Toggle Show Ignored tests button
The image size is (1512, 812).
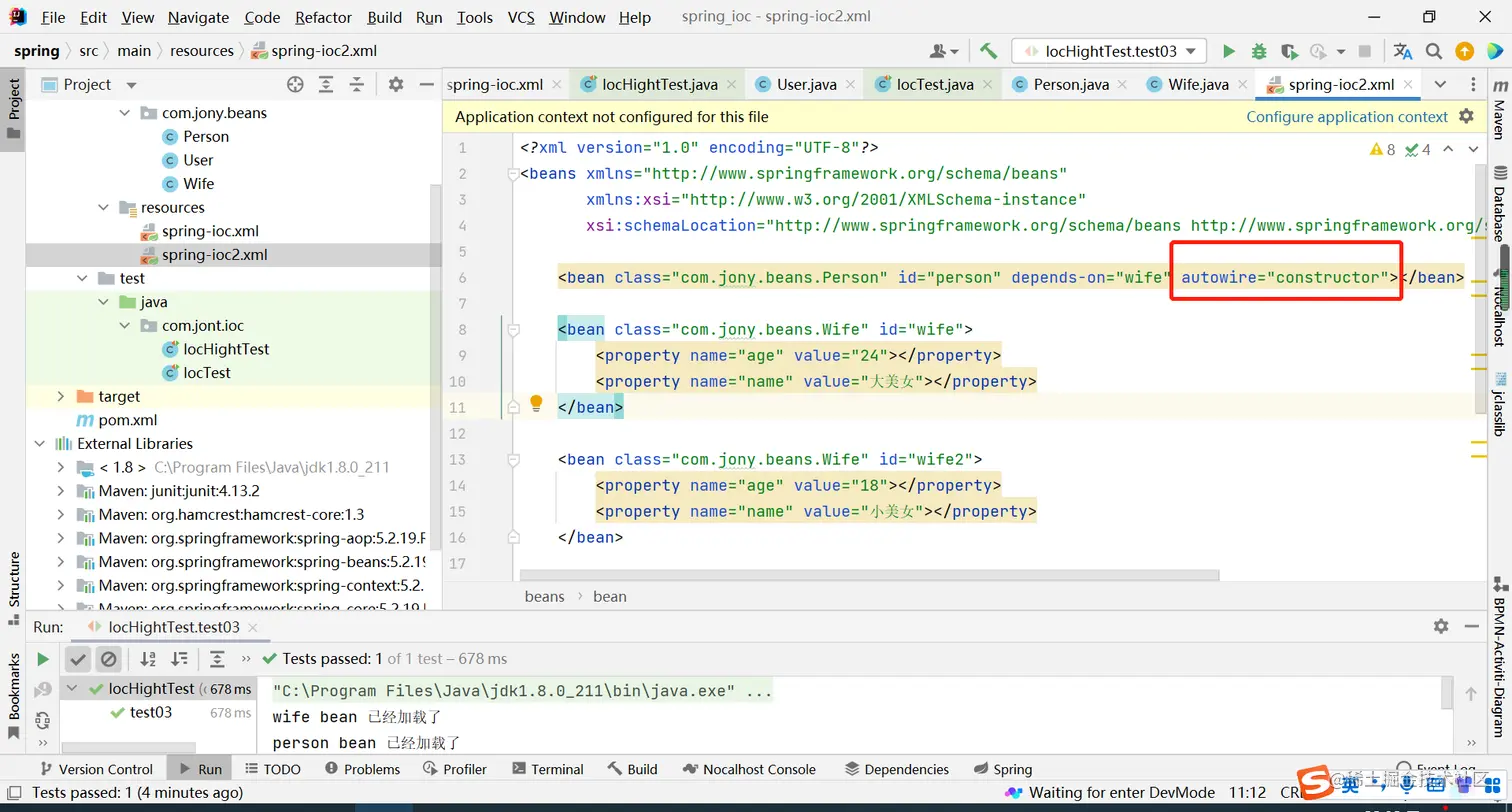click(109, 658)
